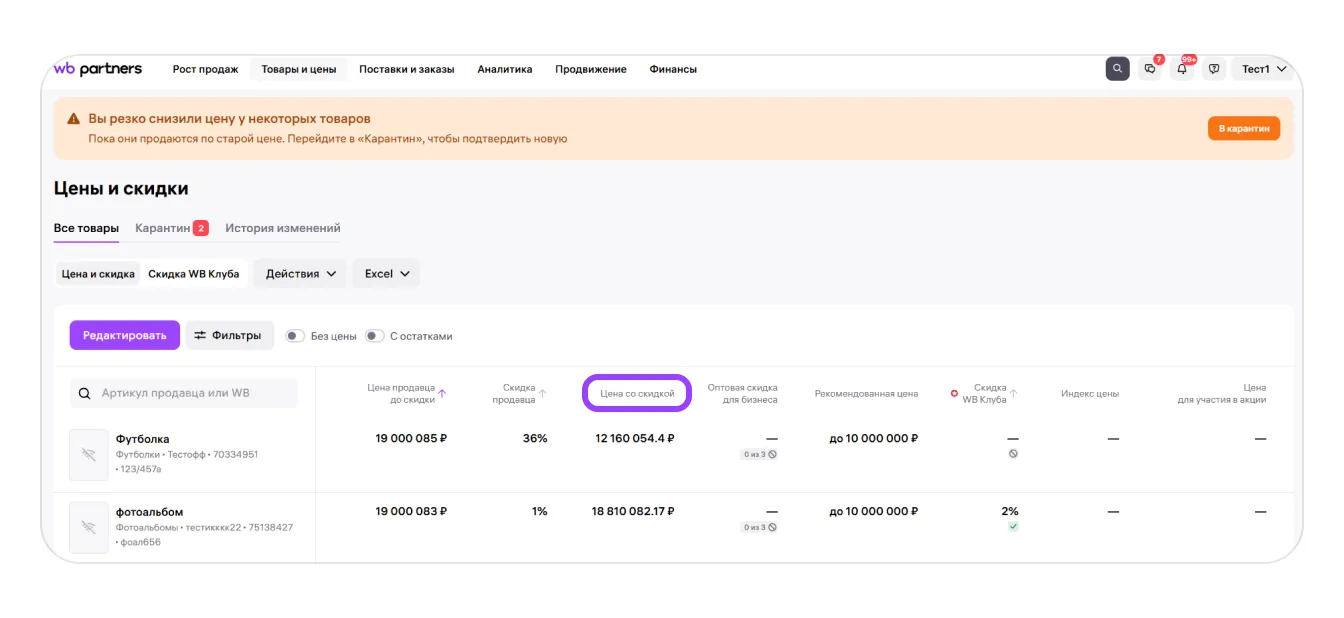This screenshot has height=618, width=1344.
Task: Click the Редактировать button
Action: pos(125,335)
